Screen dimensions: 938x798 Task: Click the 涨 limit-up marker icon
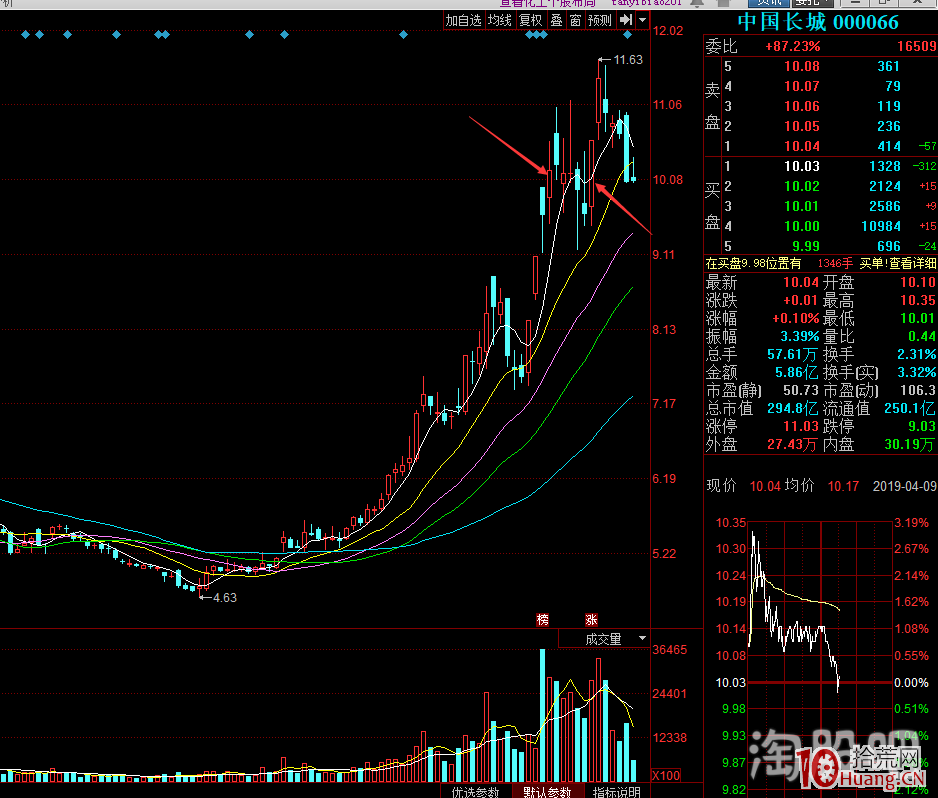coord(591,620)
